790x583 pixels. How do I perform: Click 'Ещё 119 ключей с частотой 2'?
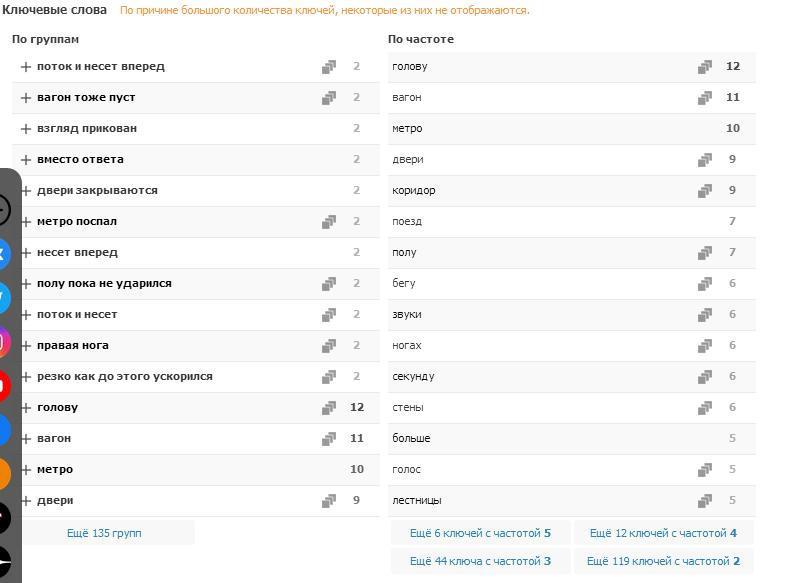(663, 561)
